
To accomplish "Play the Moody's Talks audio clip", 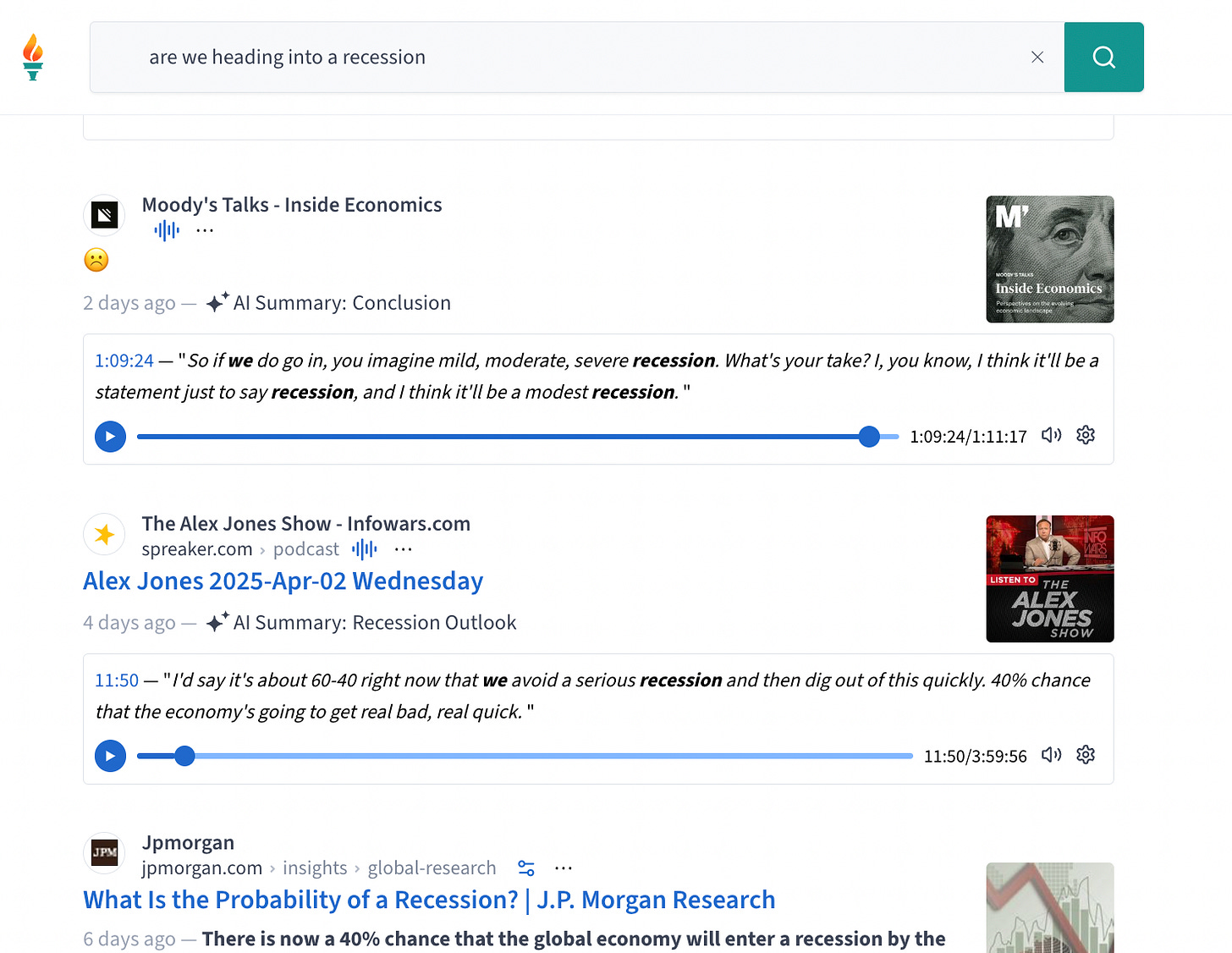I will tap(110, 437).
